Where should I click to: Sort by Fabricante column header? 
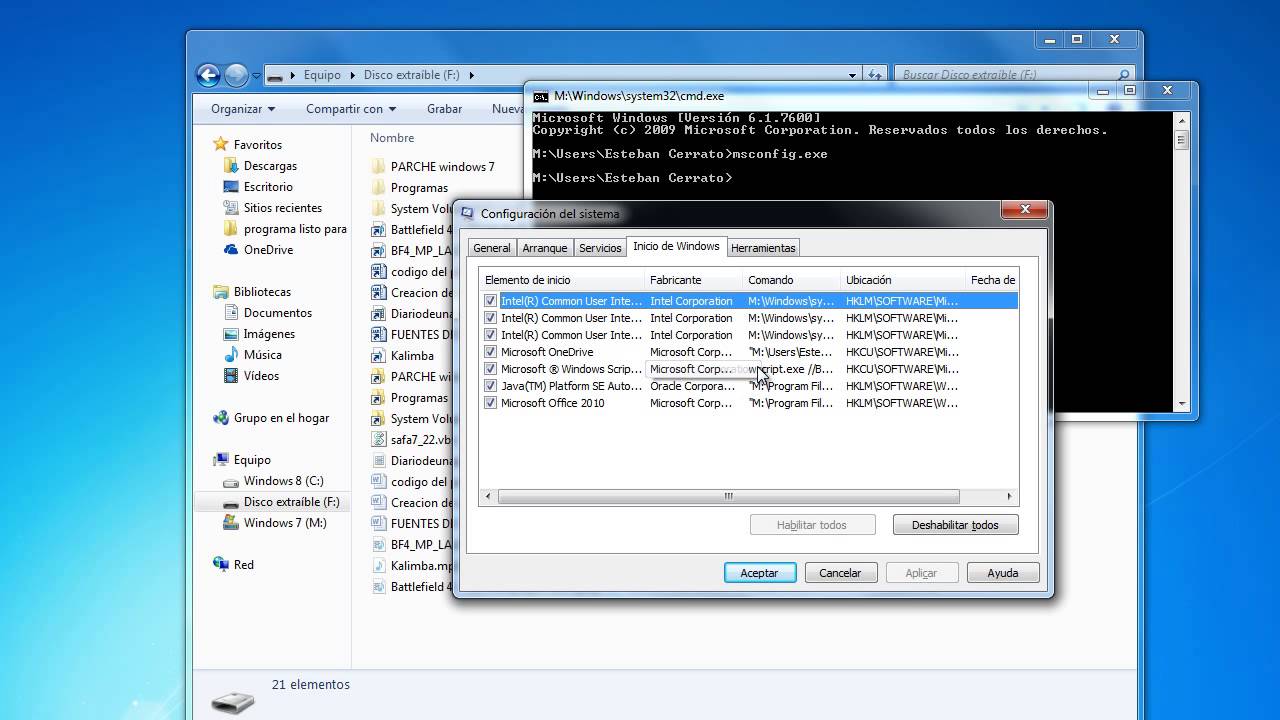tap(692, 280)
